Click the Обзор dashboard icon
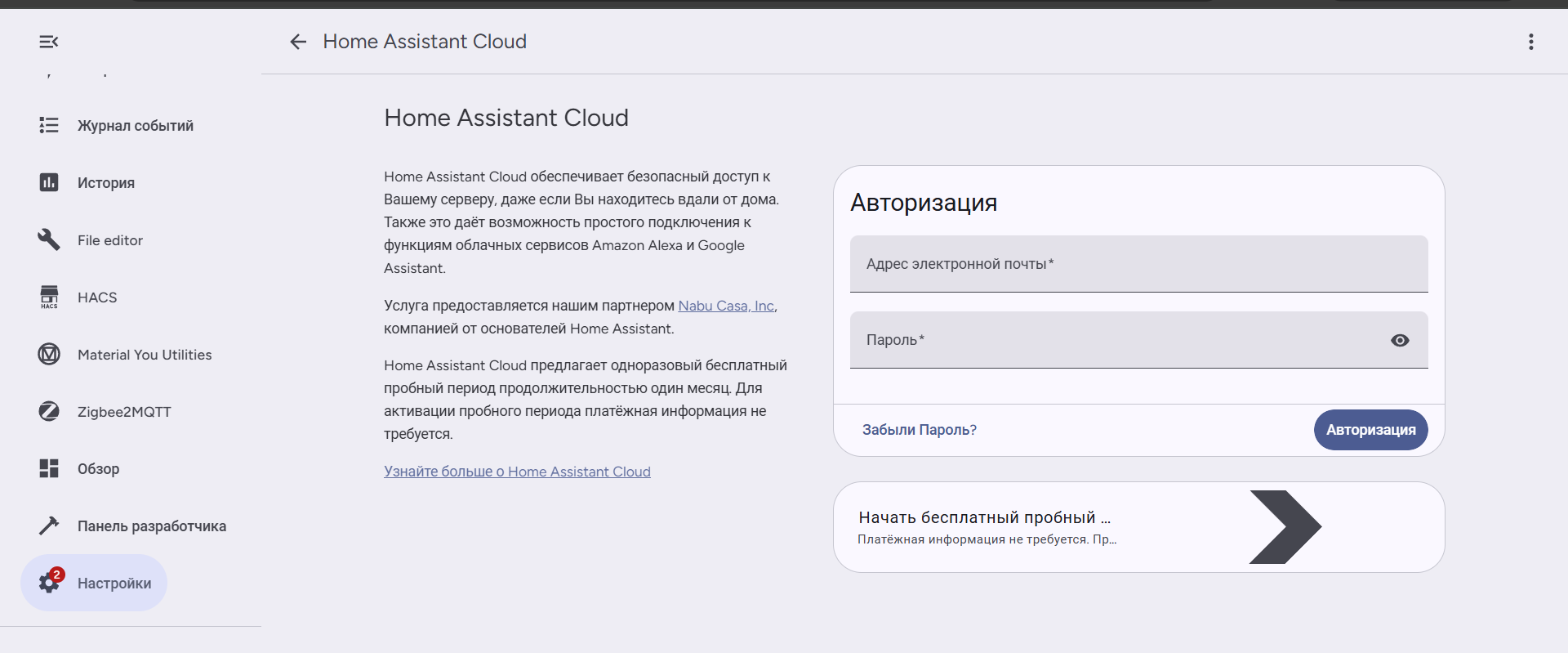 click(x=49, y=468)
